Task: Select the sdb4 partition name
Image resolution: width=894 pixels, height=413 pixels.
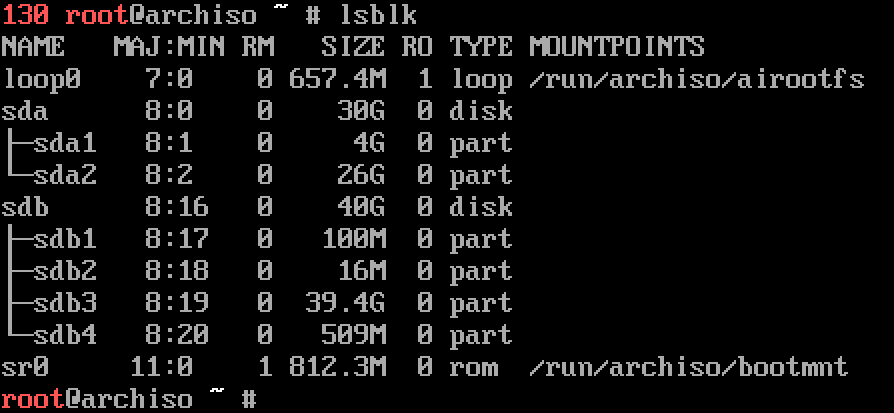Action: coord(65,335)
